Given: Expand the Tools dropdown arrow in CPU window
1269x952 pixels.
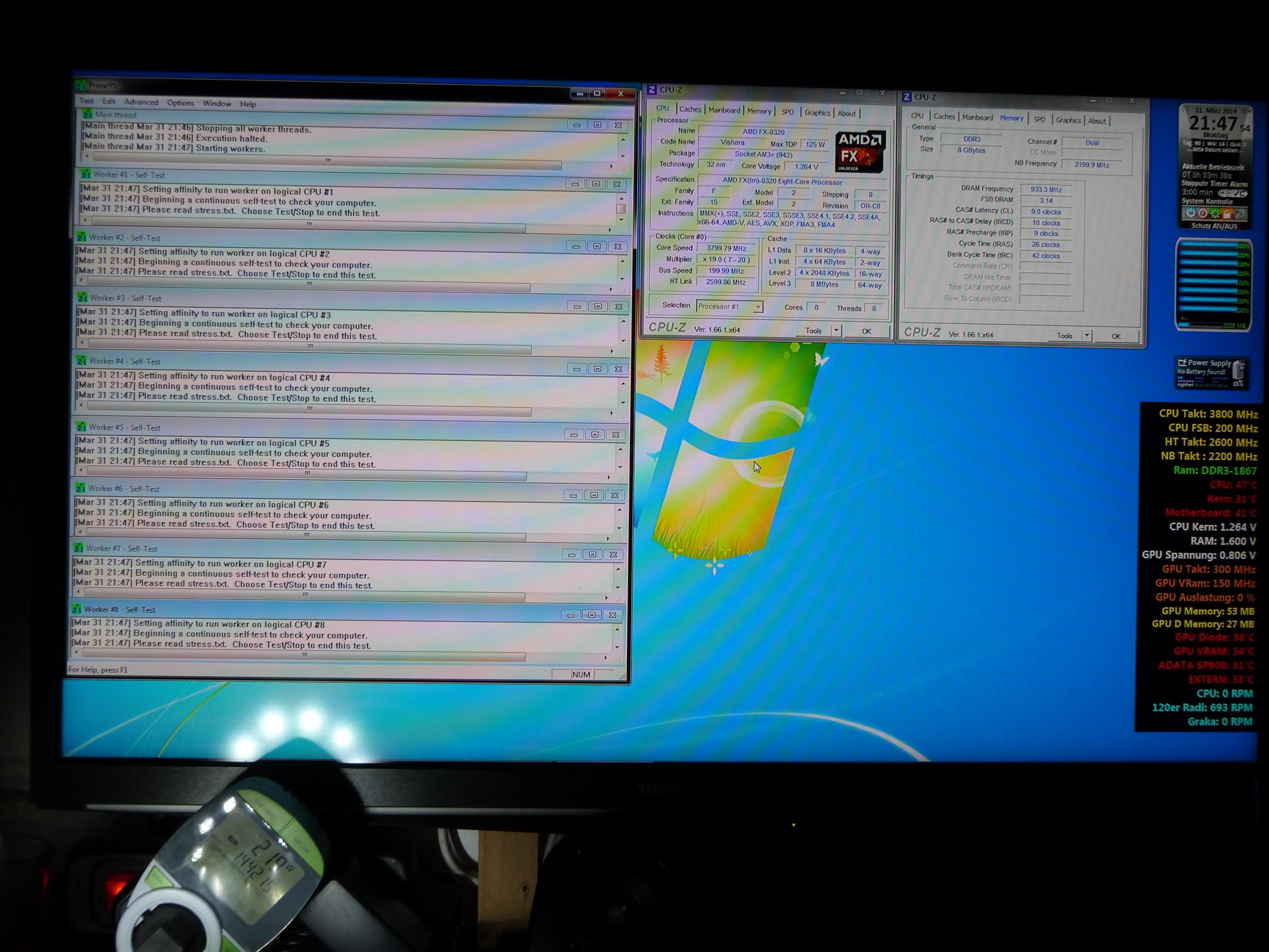Looking at the screenshot, I should click(836, 330).
